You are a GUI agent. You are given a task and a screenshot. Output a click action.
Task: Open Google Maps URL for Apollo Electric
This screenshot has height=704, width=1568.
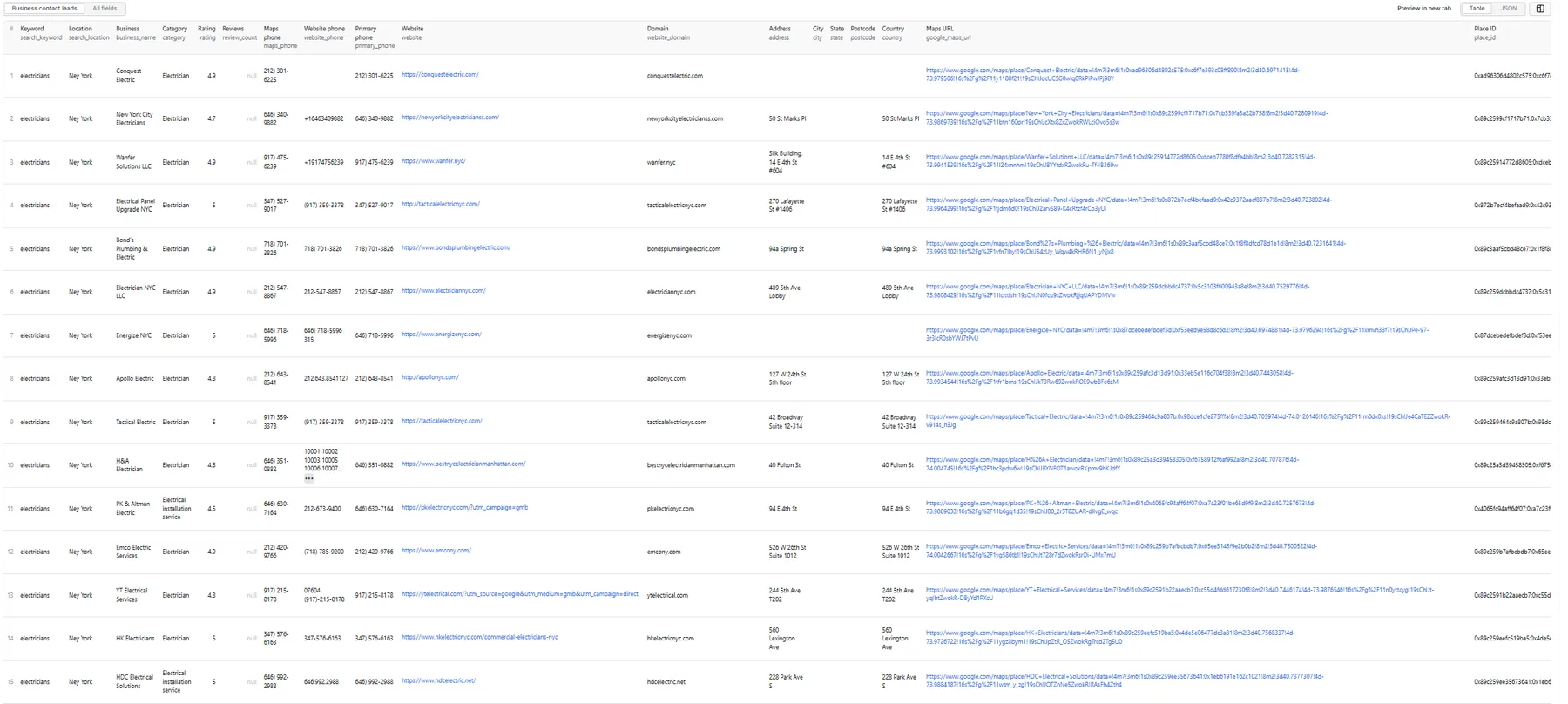coord(1110,377)
